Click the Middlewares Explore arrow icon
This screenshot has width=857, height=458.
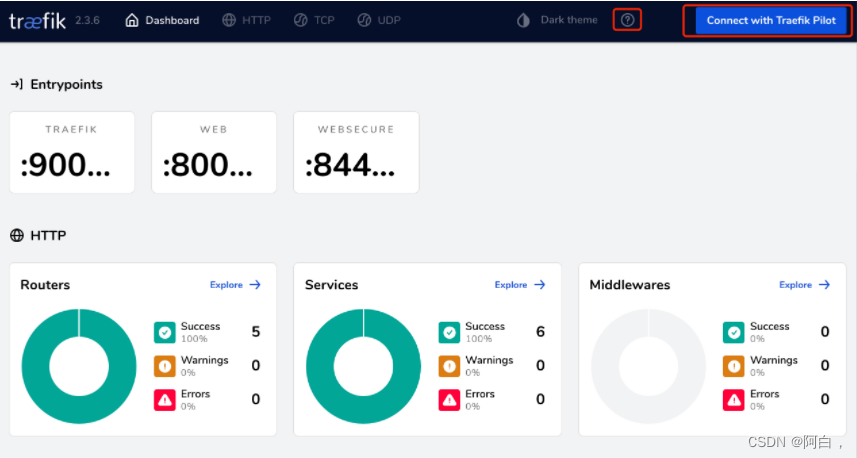click(825, 285)
